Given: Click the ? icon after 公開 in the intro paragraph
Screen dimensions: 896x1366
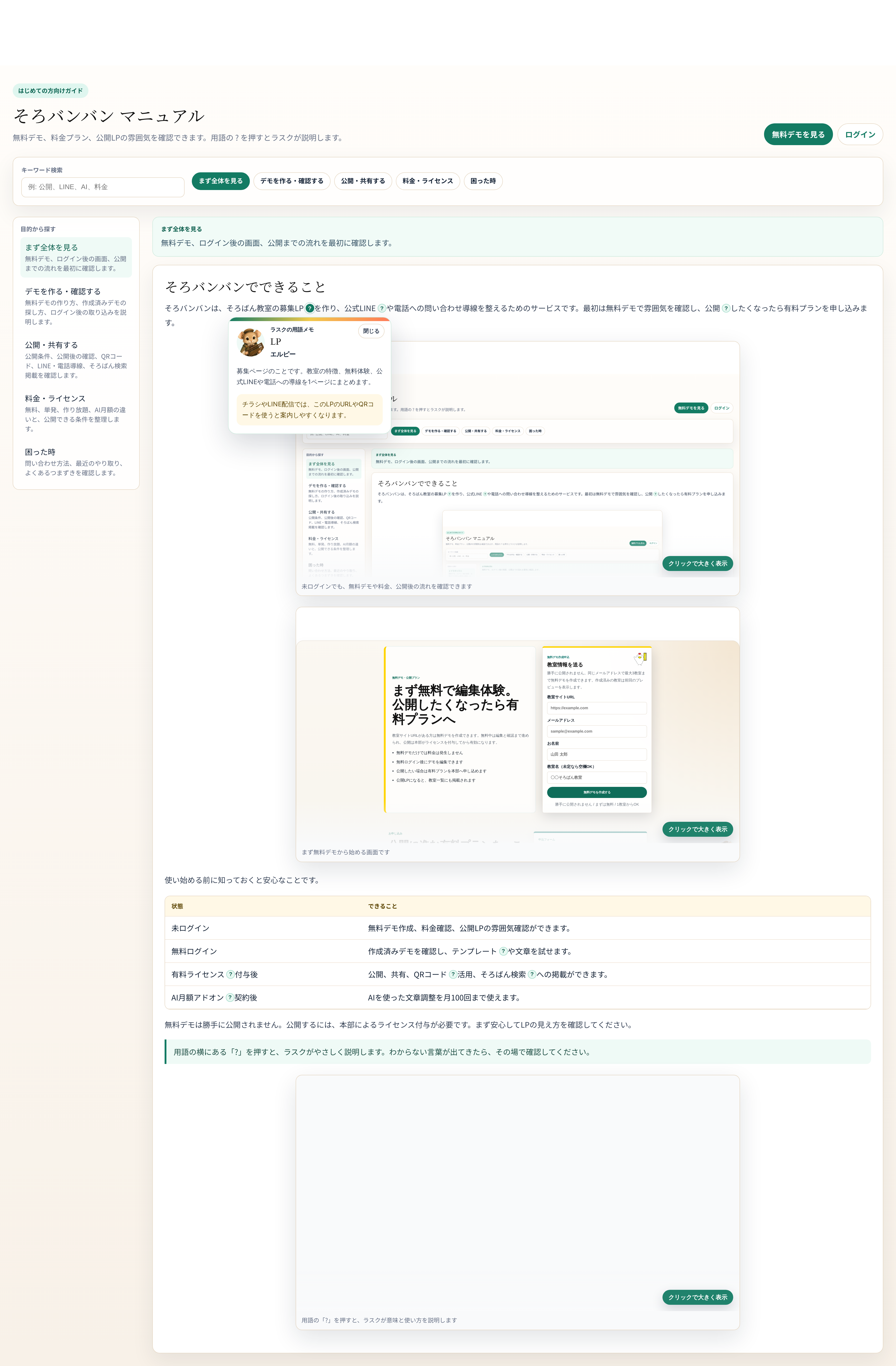Looking at the screenshot, I should [726, 308].
